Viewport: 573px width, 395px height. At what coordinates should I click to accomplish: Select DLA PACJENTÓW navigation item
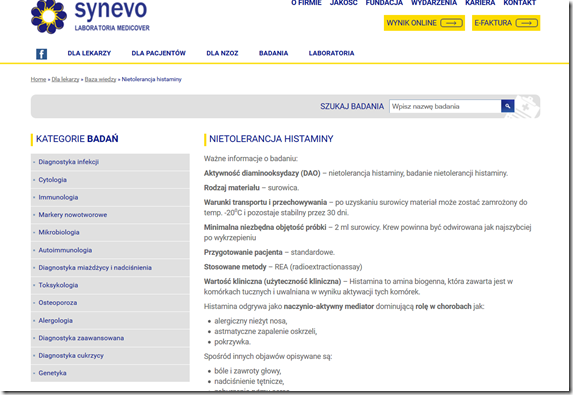[159, 53]
